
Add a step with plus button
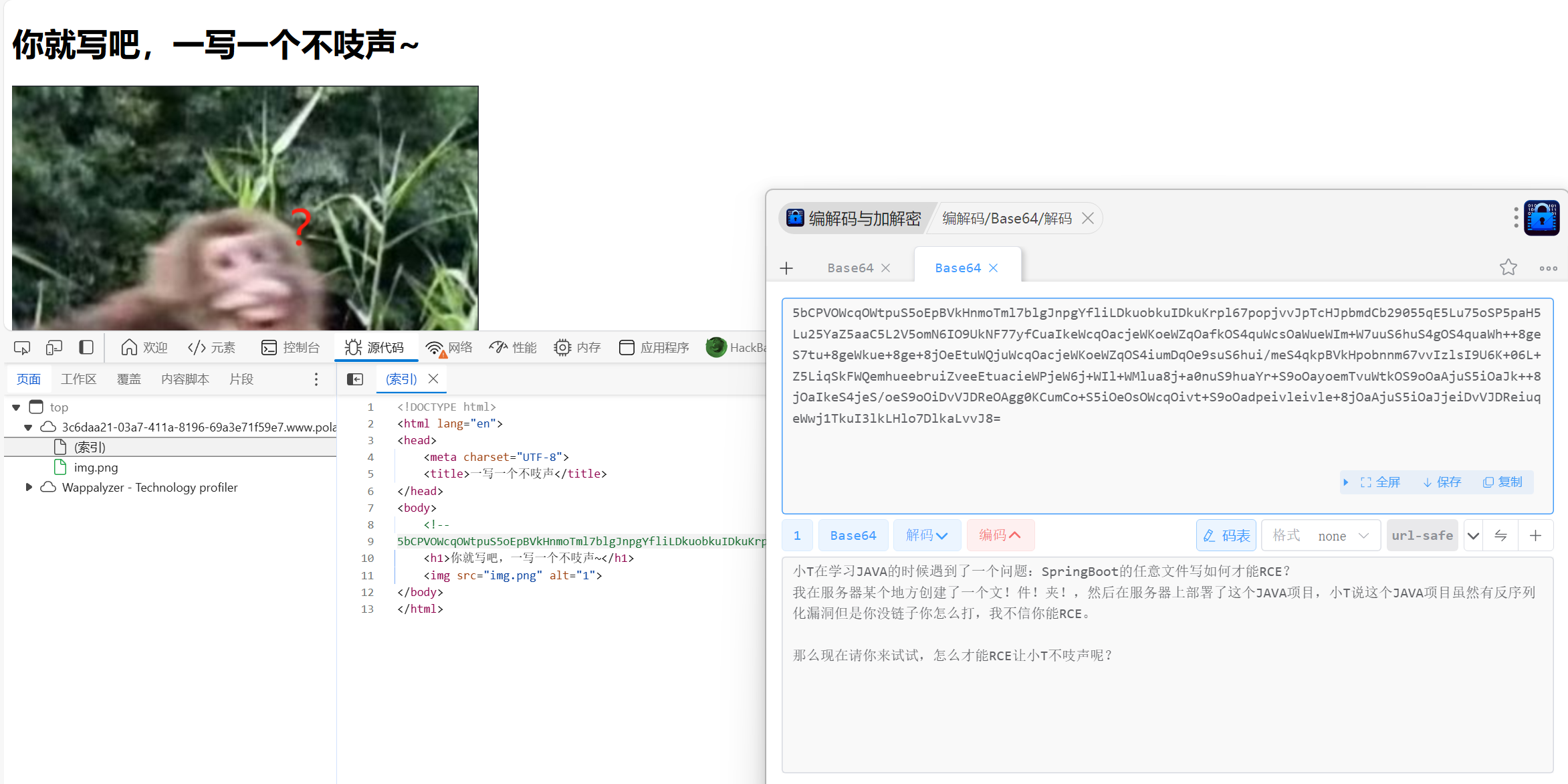click(1536, 535)
